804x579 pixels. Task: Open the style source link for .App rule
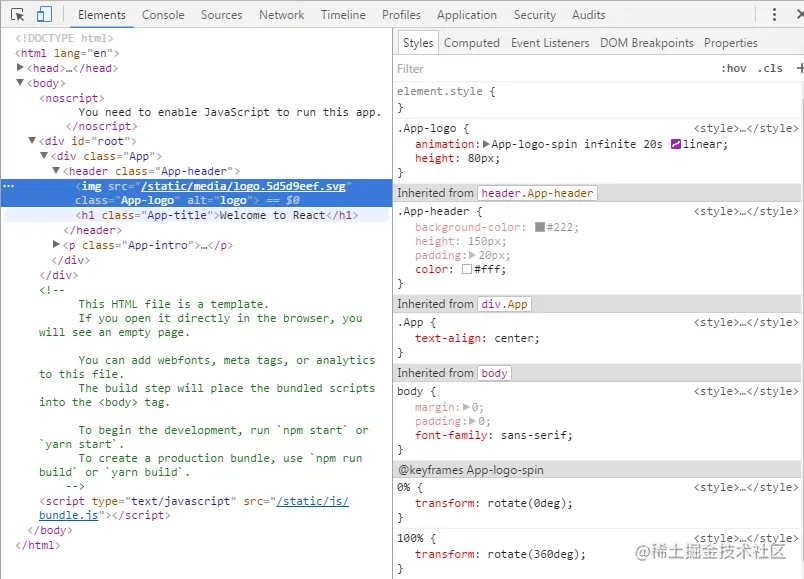point(746,322)
